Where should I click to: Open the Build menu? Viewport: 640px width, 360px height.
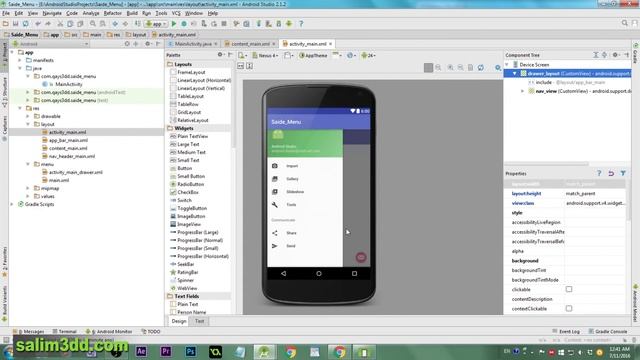[x=132, y=13]
